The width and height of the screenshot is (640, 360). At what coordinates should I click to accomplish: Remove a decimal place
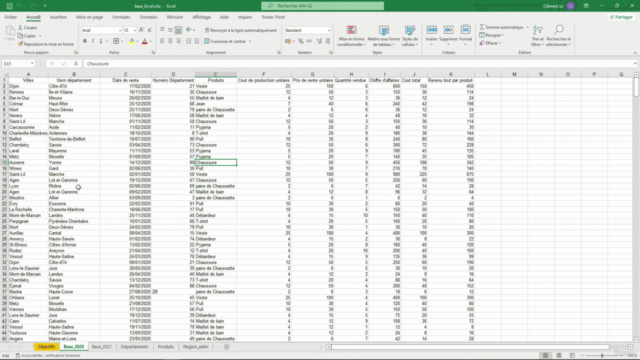(x=327, y=41)
